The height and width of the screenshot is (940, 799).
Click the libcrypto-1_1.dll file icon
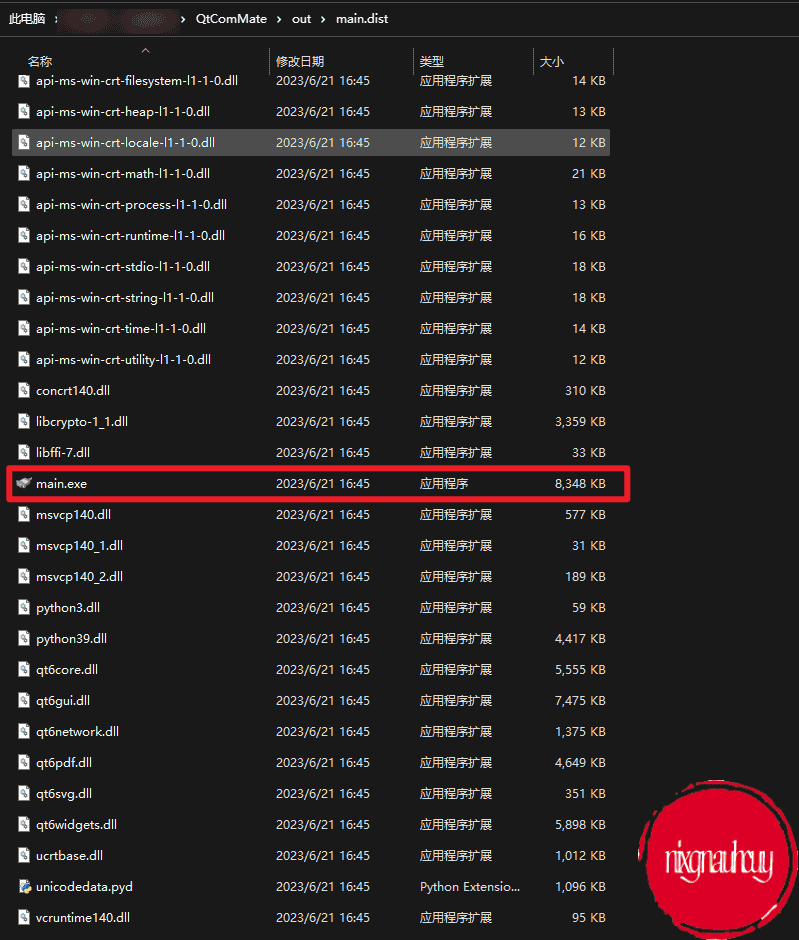click(x=24, y=421)
